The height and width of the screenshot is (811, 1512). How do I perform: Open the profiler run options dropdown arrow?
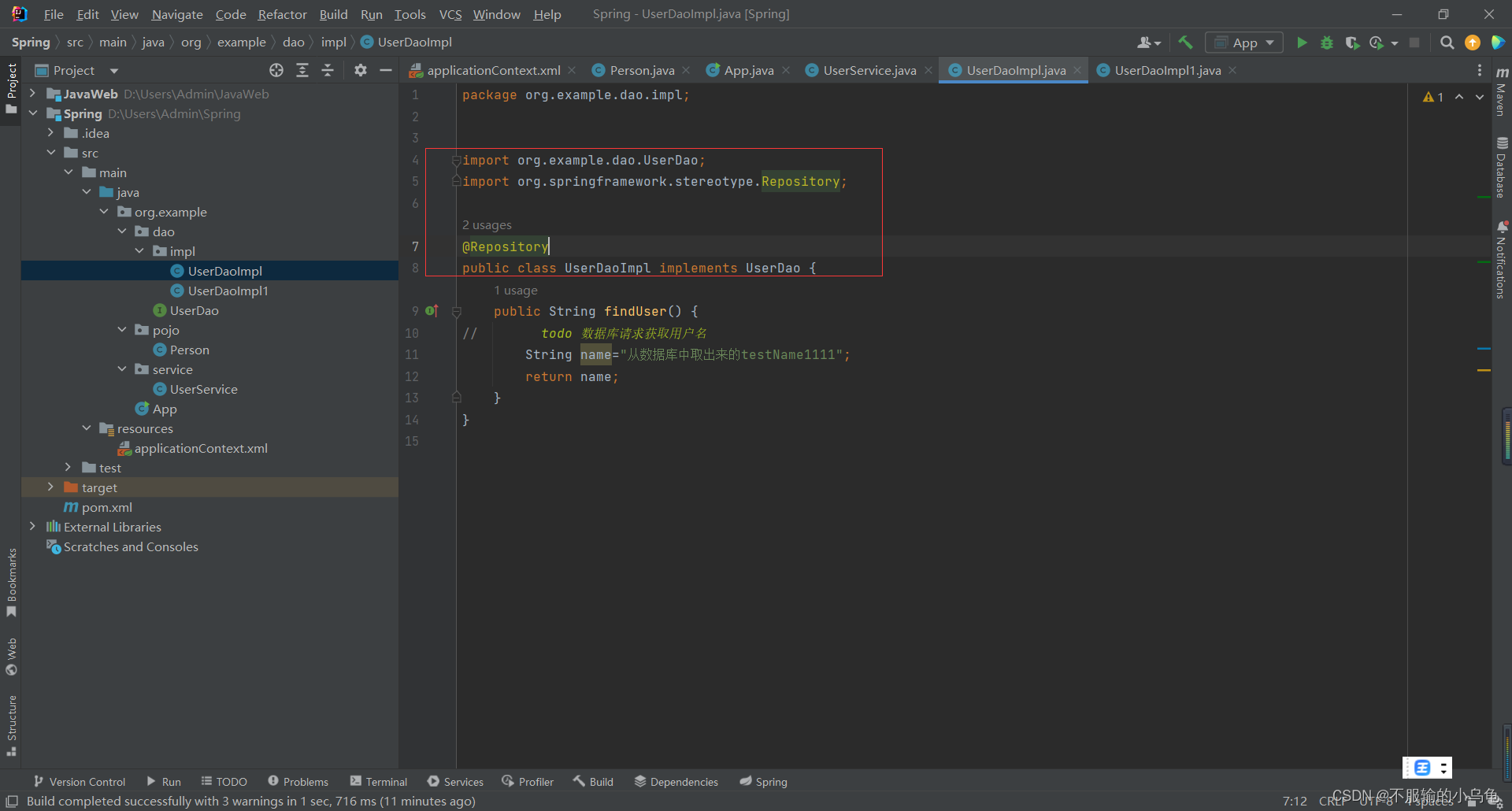point(1395,43)
